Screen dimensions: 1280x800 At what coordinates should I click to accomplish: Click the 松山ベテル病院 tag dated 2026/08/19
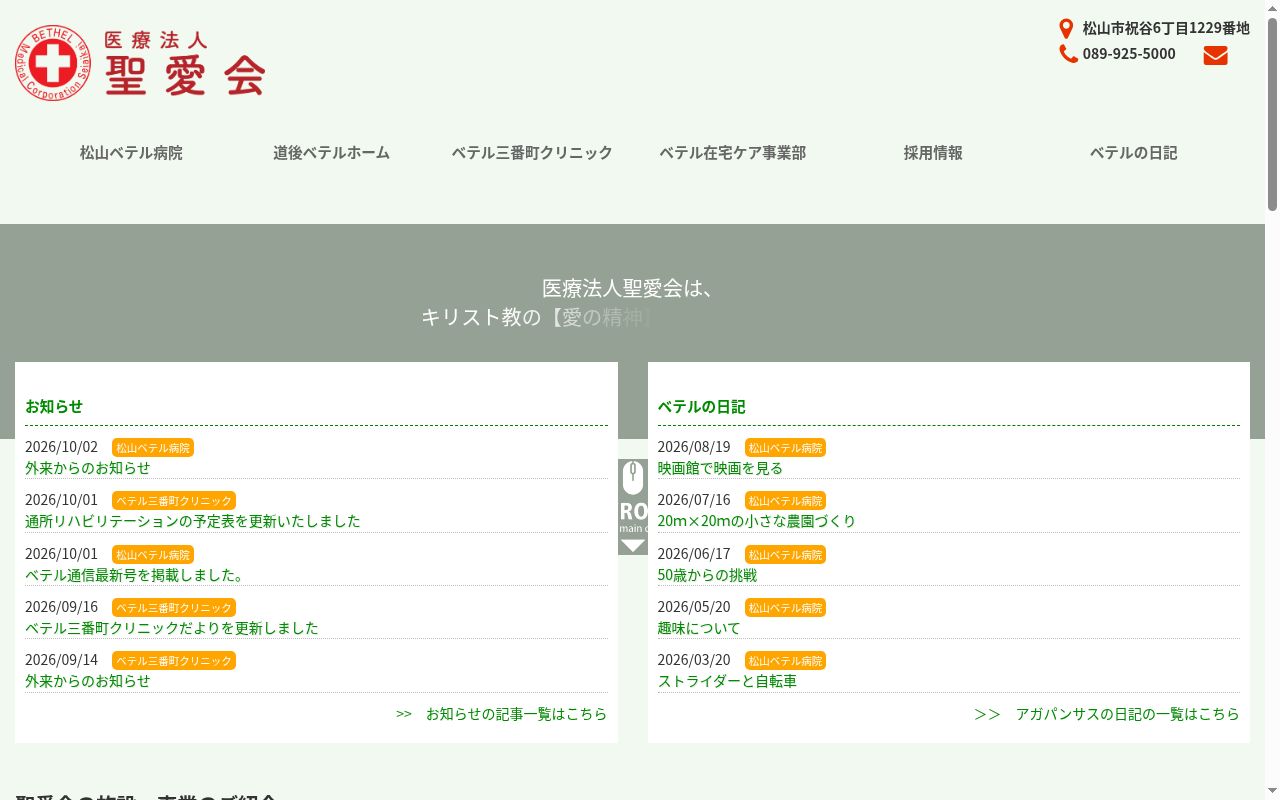tap(785, 448)
